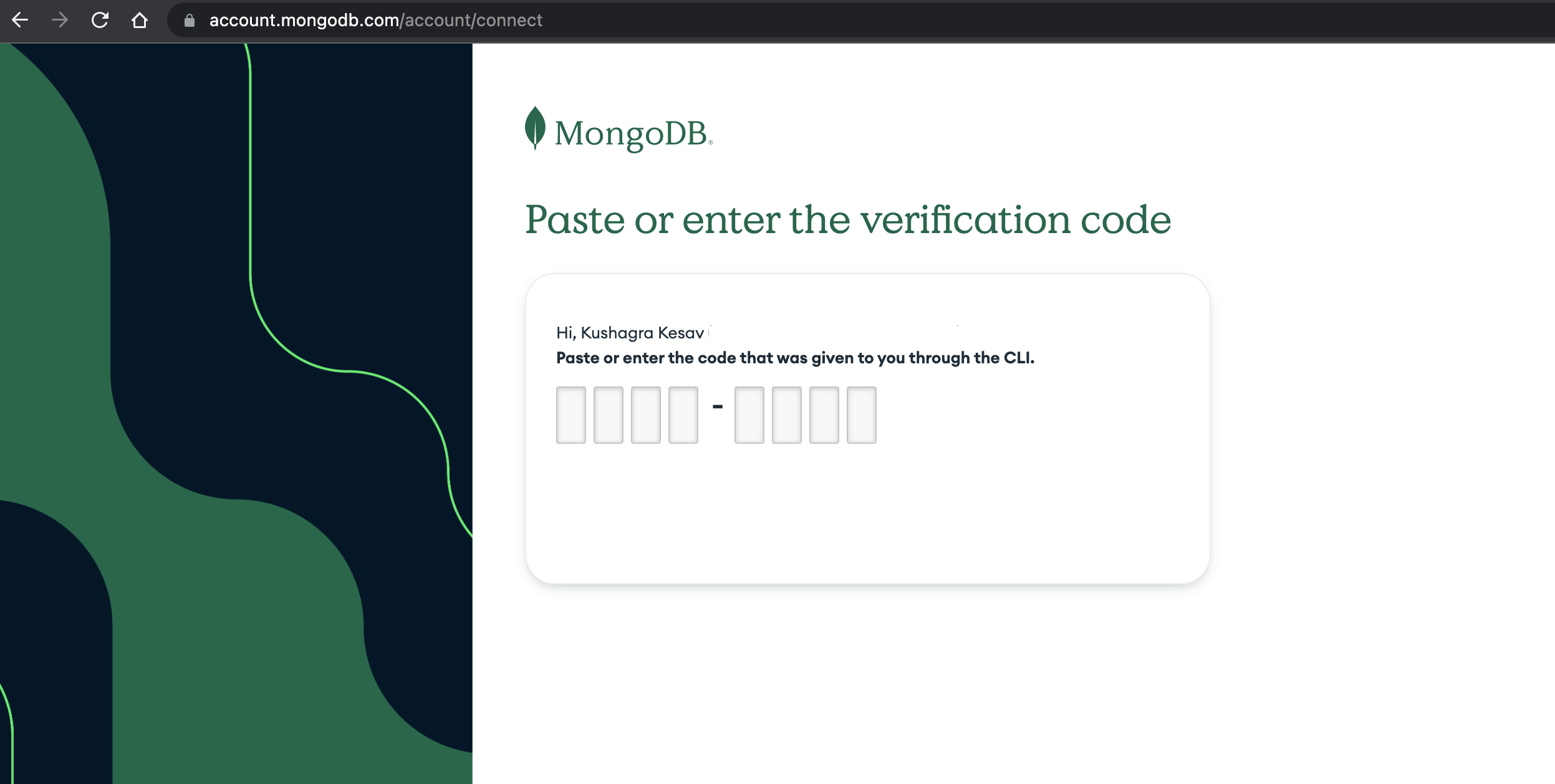Image resolution: width=1555 pixels, height=784 pixels.
Task: Click the fourth code box before the dash
Action: [x=683, y=415]
